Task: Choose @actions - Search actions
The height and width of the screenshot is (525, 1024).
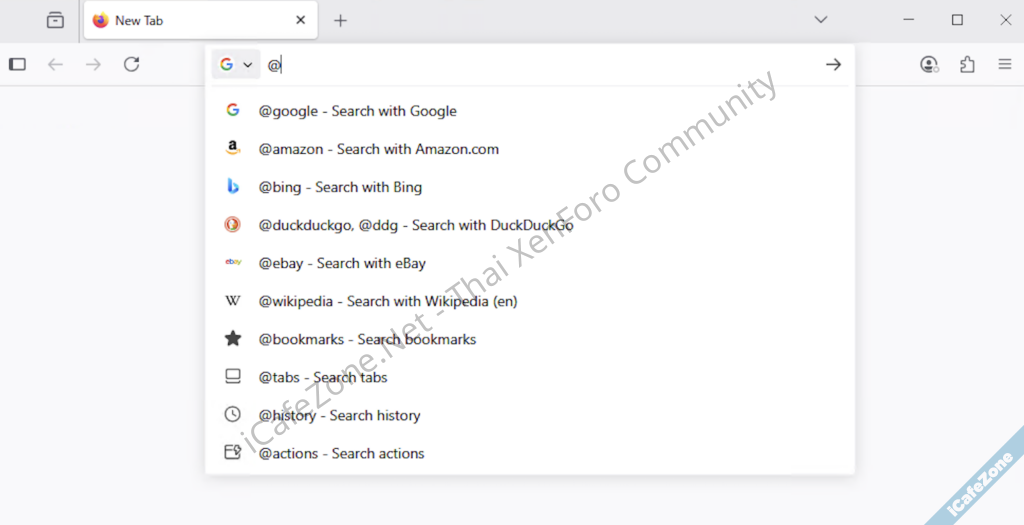Action: click(x=530, y=453)
